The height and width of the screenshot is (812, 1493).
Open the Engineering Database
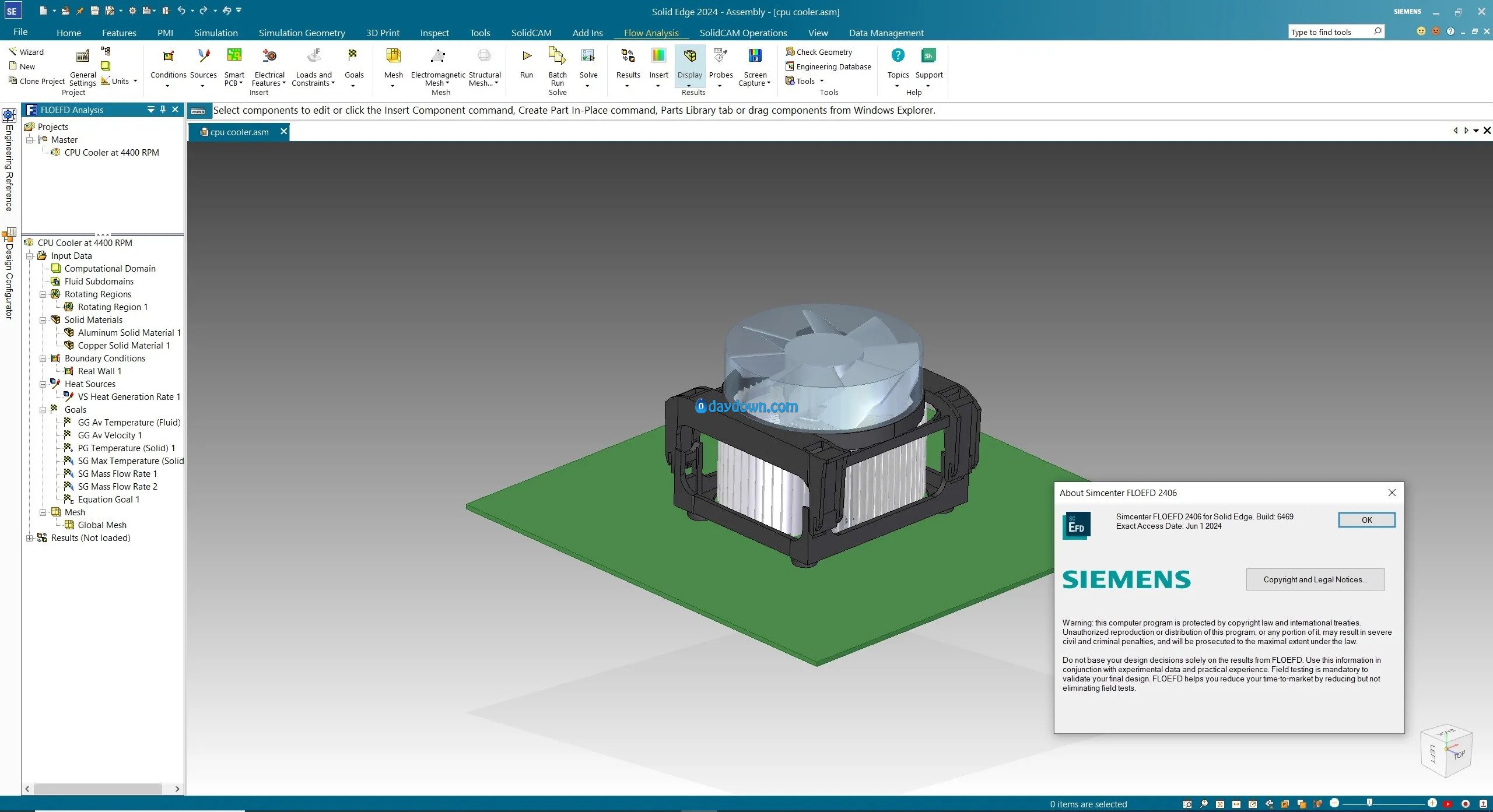828,66
